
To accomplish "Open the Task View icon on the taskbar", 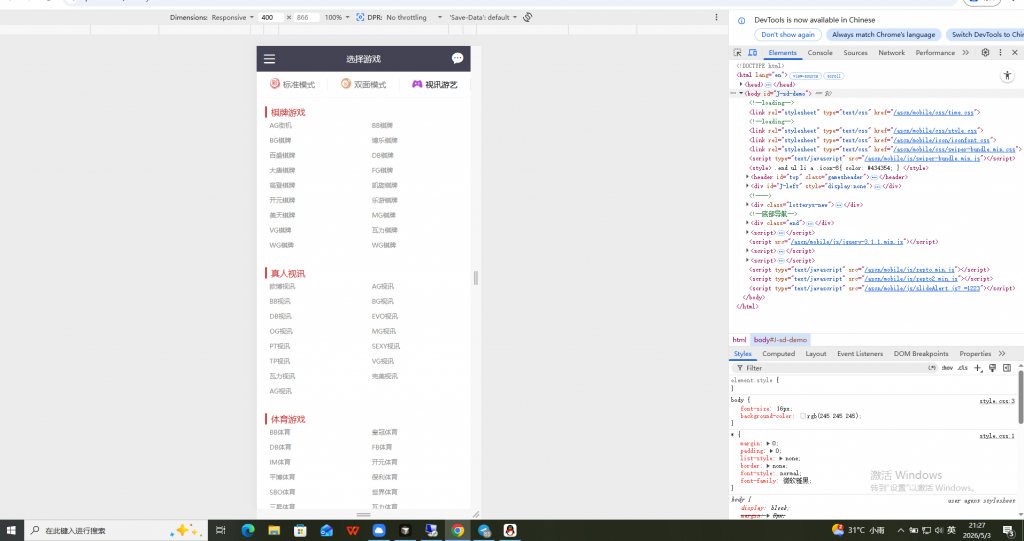I will tap(221, 531).
